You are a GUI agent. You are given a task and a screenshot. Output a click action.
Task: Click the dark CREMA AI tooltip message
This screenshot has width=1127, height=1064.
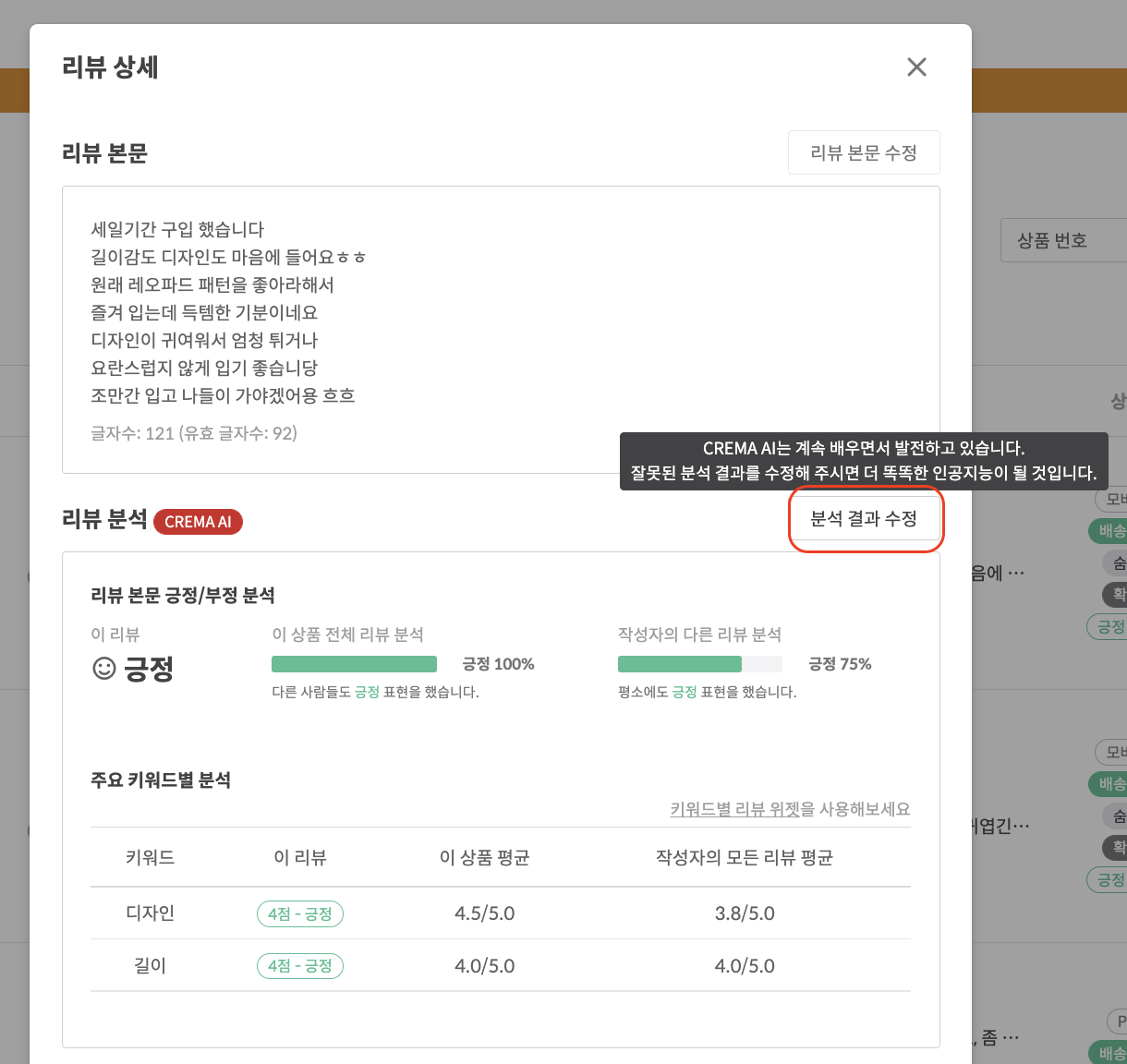point(863,461)
